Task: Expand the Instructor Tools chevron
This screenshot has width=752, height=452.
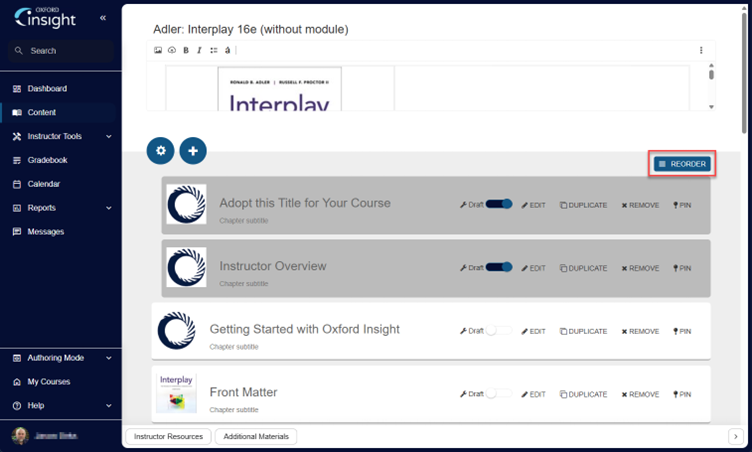Action: tap(109, 136)
